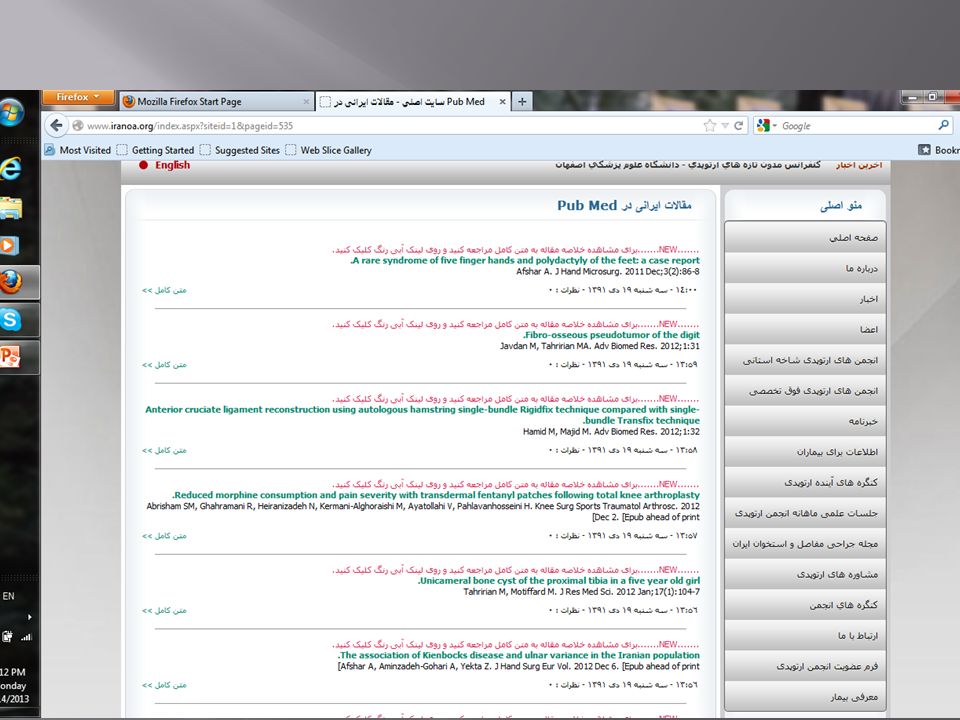Click full text link for the Afshar 2011 article
This screenshot has height=720, width=960.
point(164,290)
